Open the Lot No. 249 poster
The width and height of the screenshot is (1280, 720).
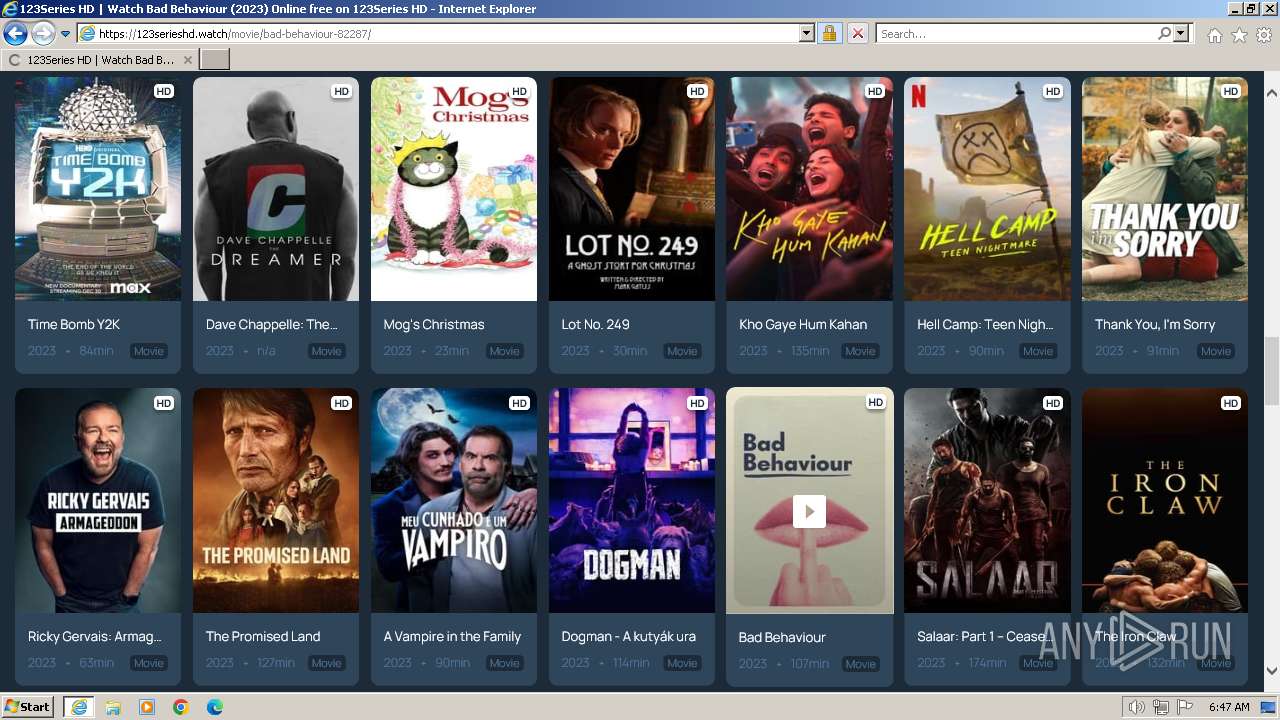[x=632, y=189]
